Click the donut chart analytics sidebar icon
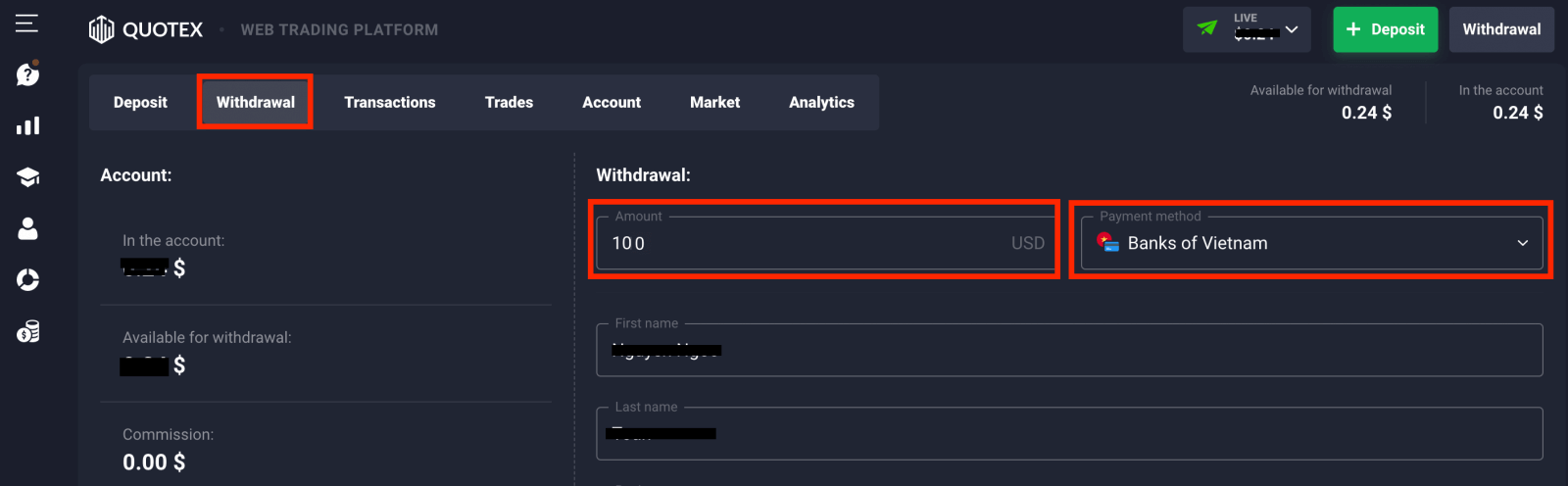The width and height of the screenshot is (1568, 486). (x=27, y=280)
